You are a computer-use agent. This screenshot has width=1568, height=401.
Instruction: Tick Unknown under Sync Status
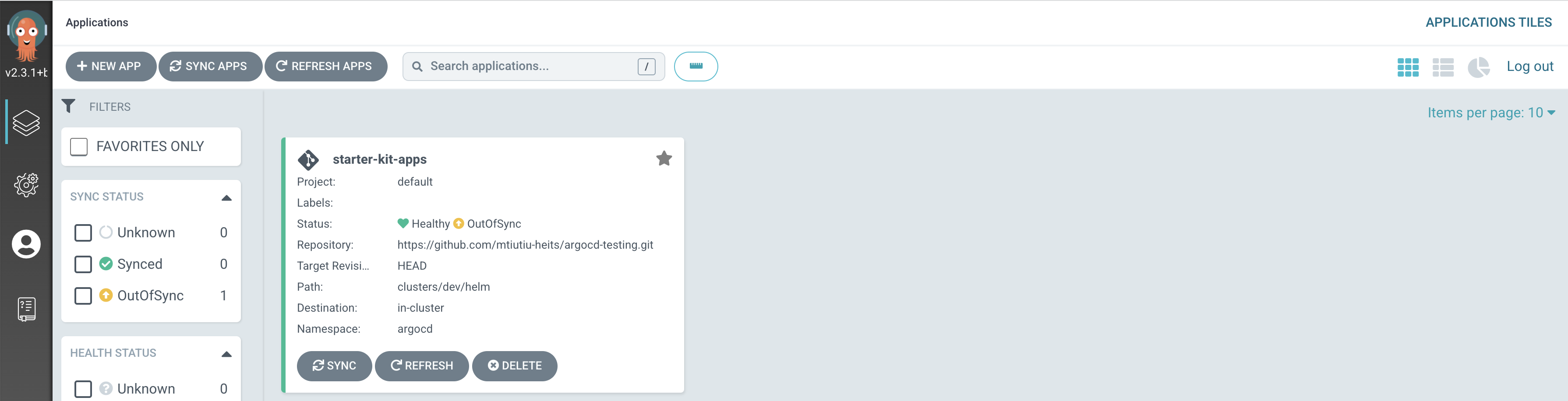(x=83, y=232)
